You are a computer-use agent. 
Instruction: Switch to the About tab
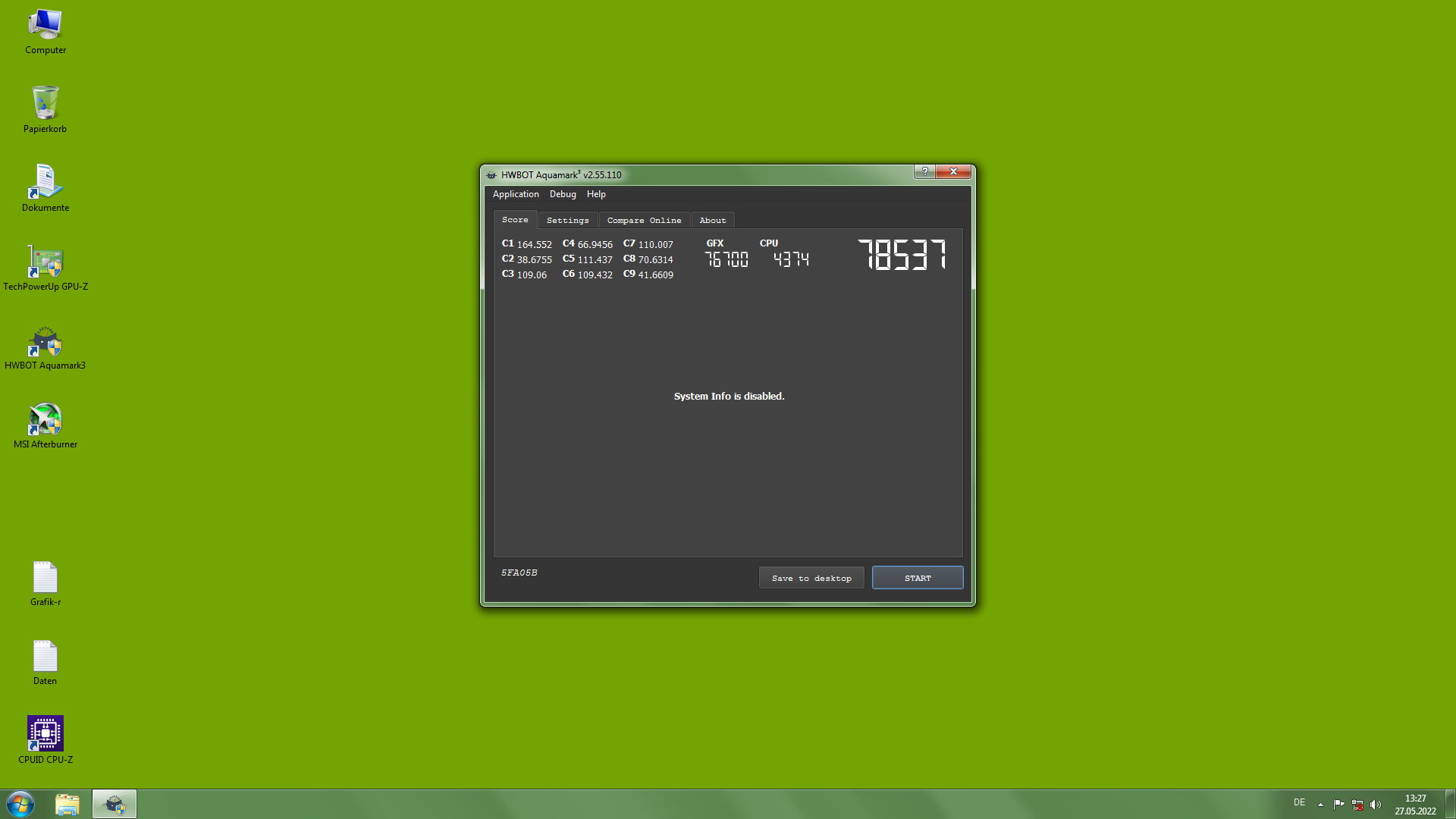713,221
